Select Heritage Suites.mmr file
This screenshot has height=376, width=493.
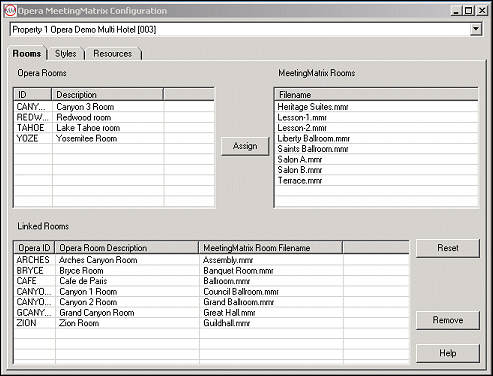376,107
